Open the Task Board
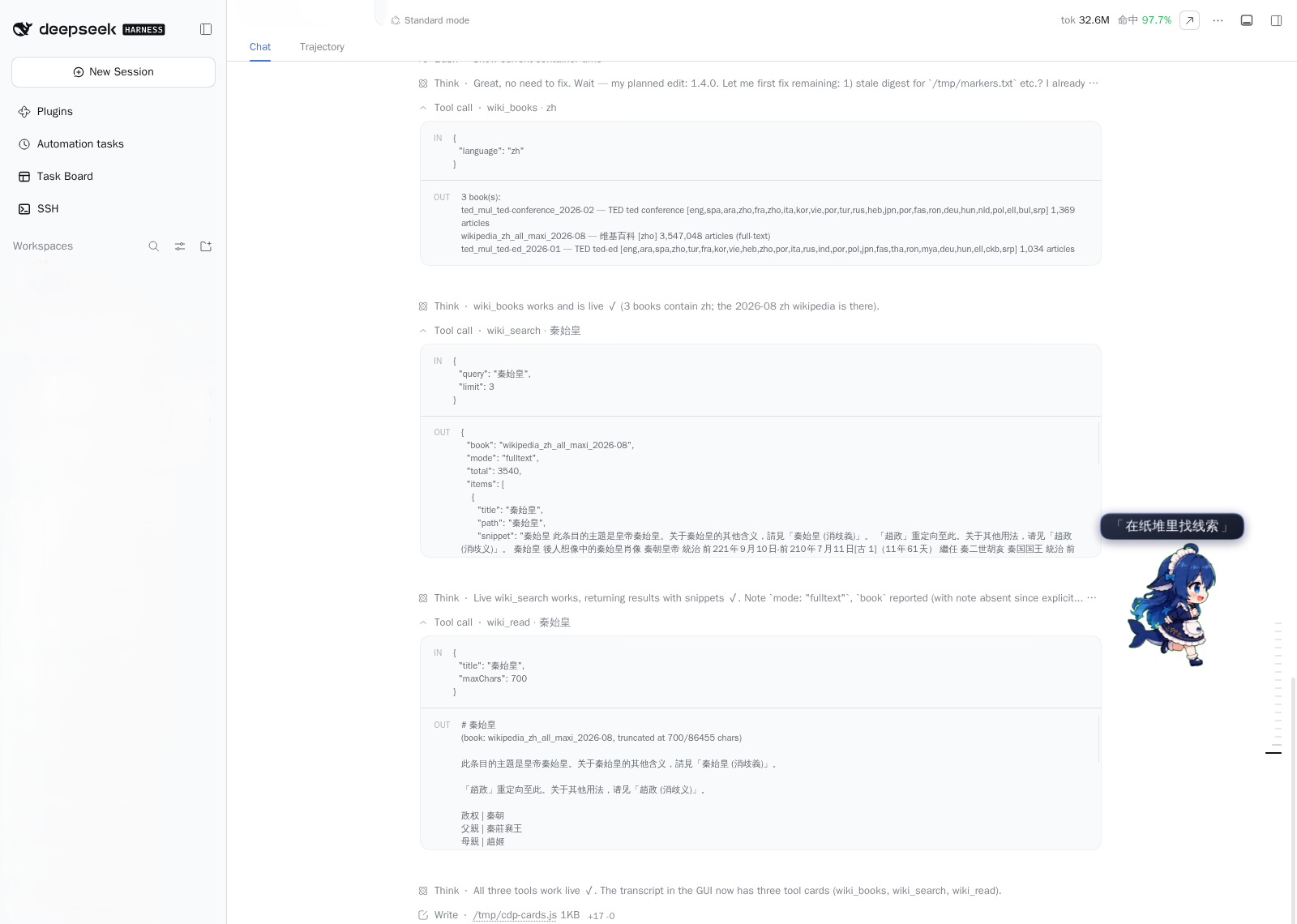The width and height of the screenshot is (1297, 924). point(113,177)
